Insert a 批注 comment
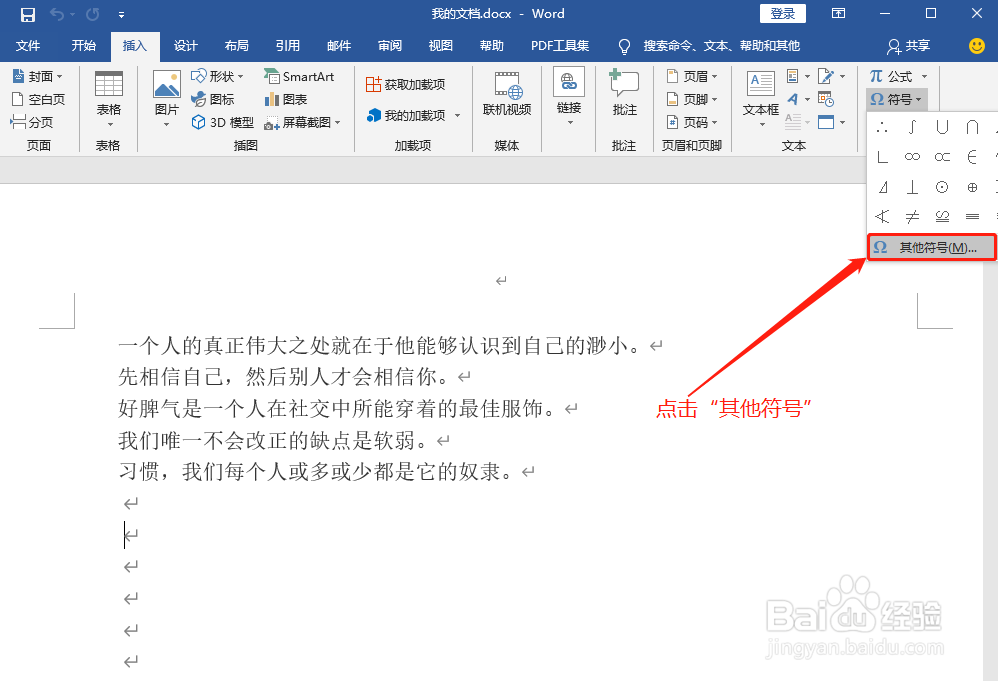Viewport: 998px width, 681px height. pyautogui.click(x=624, y=94)
